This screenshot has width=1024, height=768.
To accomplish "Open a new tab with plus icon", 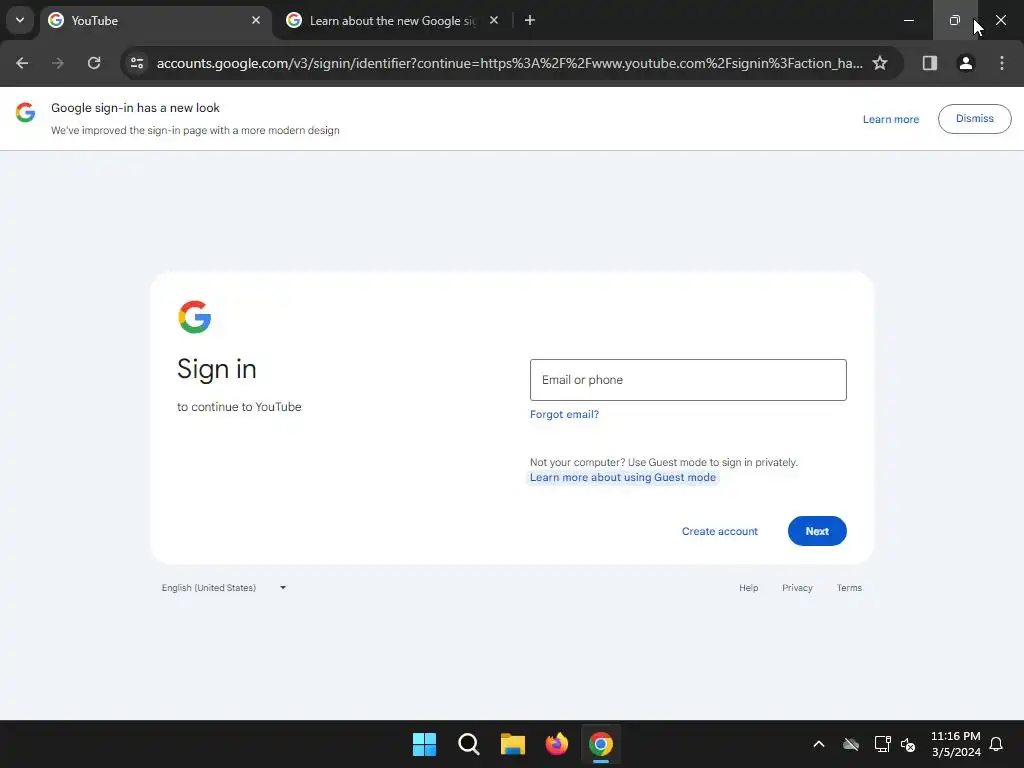I will [530, 20].
